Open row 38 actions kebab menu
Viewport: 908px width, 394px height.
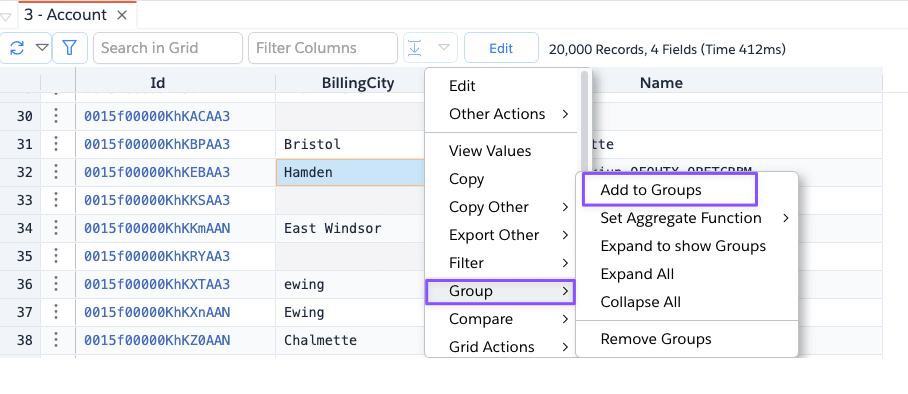[x=56, y=340]
